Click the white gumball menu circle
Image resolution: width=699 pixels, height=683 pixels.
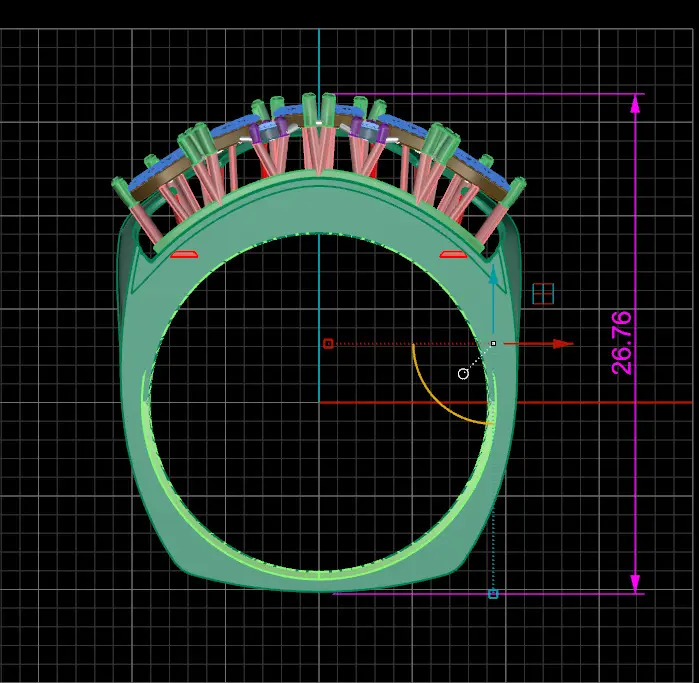463,374
